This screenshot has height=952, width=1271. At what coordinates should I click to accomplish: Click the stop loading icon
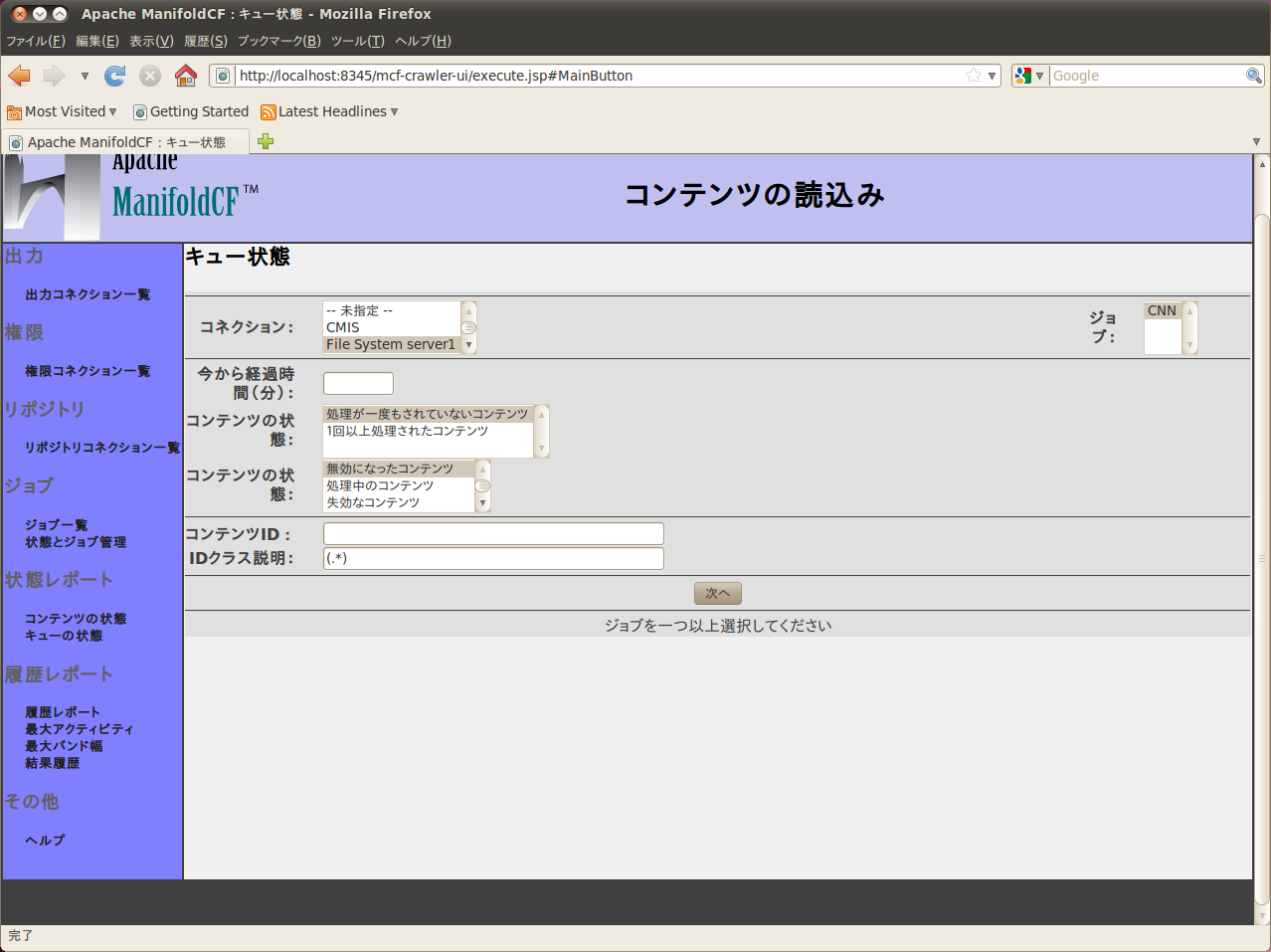[150, 76]
